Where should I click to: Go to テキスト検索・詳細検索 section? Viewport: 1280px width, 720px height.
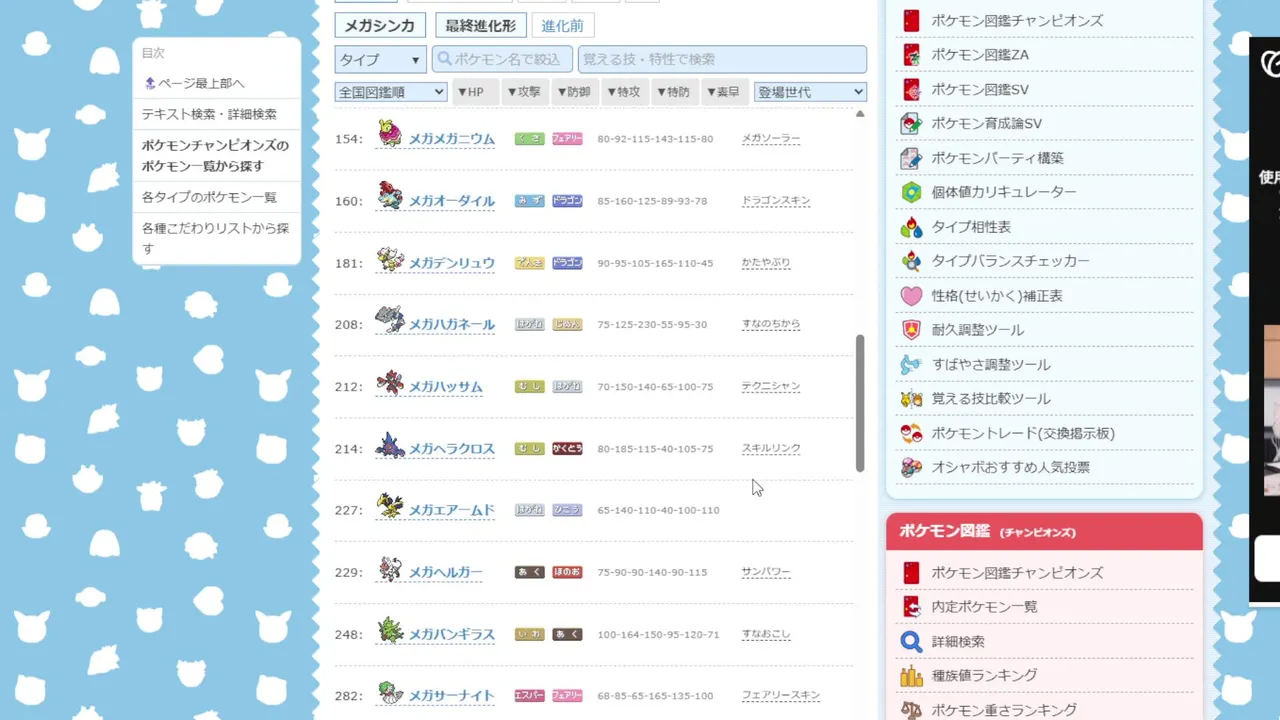pyautogui.click(x=209, y=114)
